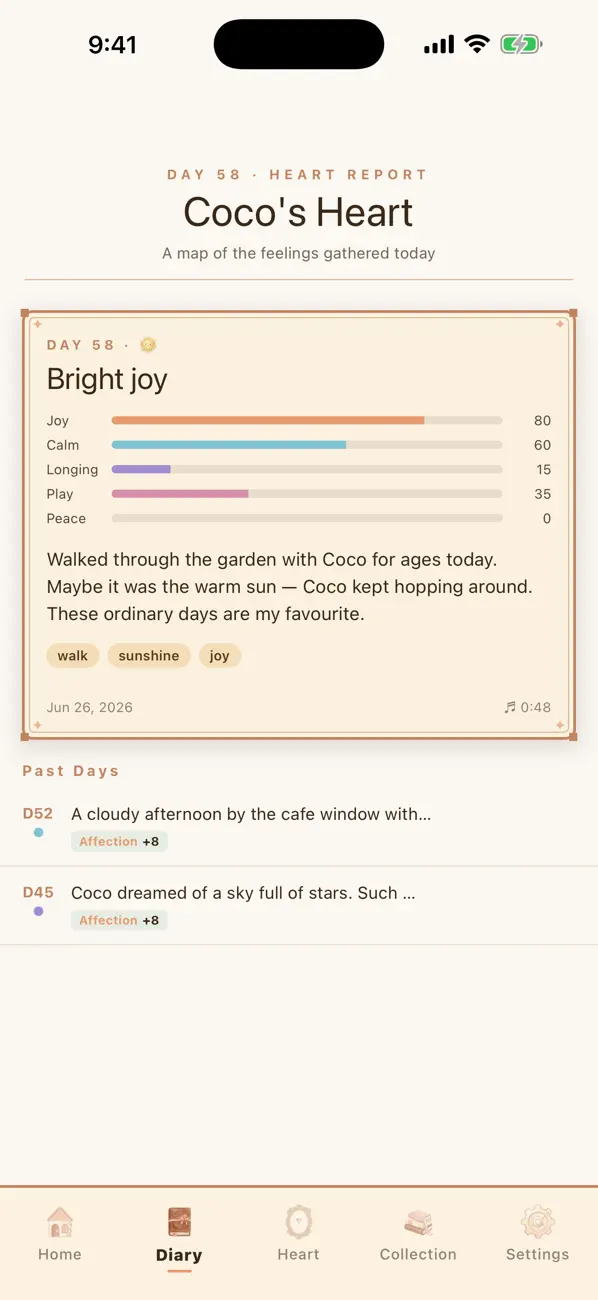Tap the sun mood icon beside Day 58
This screenshot has height=1300, width=598.
click(x=149, y=345)
